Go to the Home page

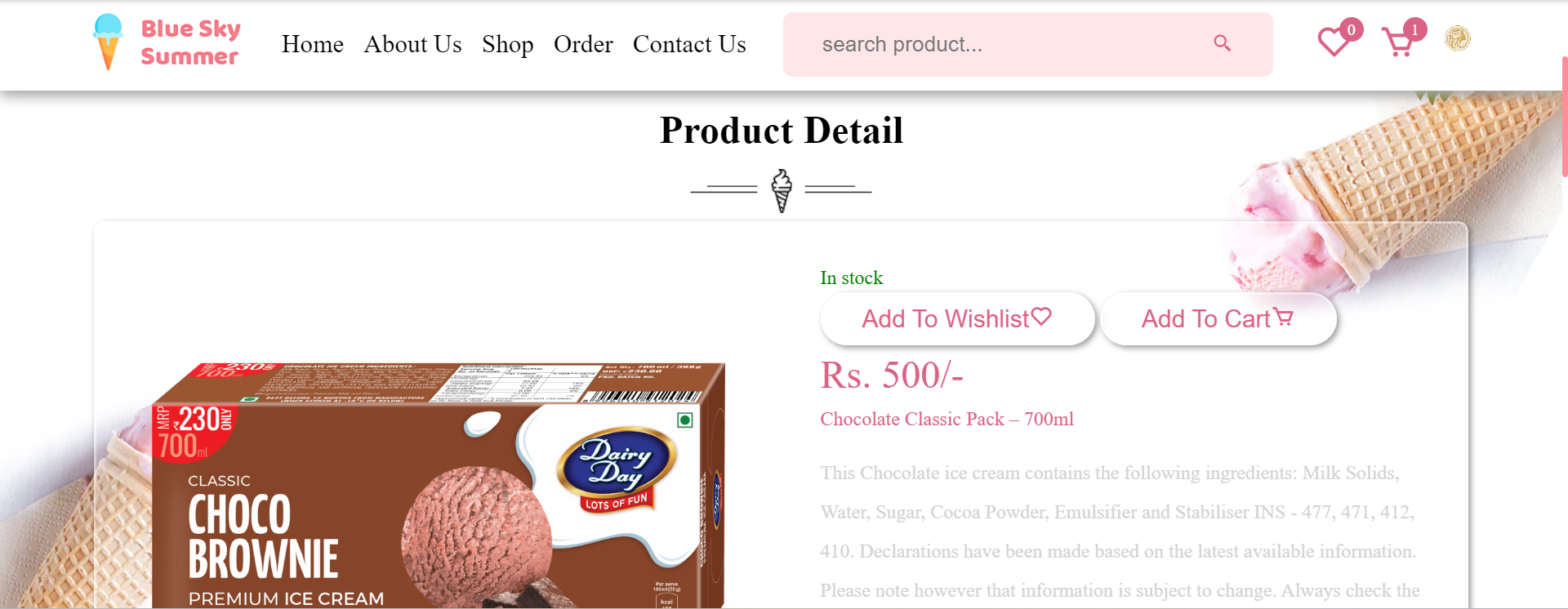pyautogui.click(x=313, y=44)
